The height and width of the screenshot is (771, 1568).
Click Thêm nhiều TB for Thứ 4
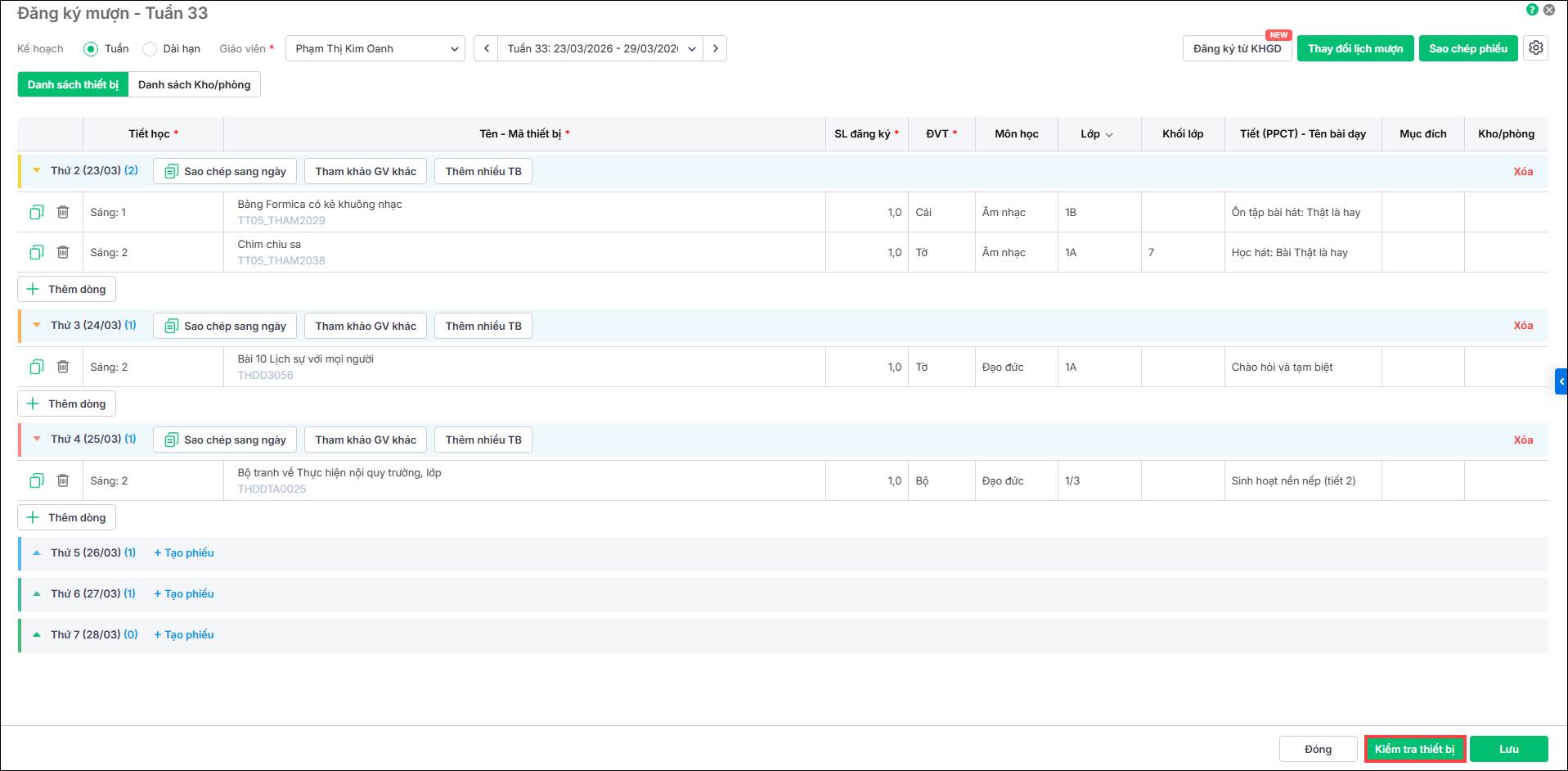point(483,440)
